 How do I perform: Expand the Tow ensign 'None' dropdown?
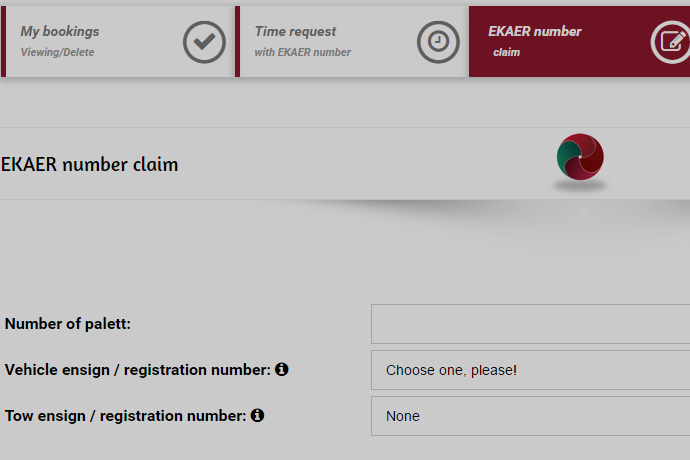(530, 416)
